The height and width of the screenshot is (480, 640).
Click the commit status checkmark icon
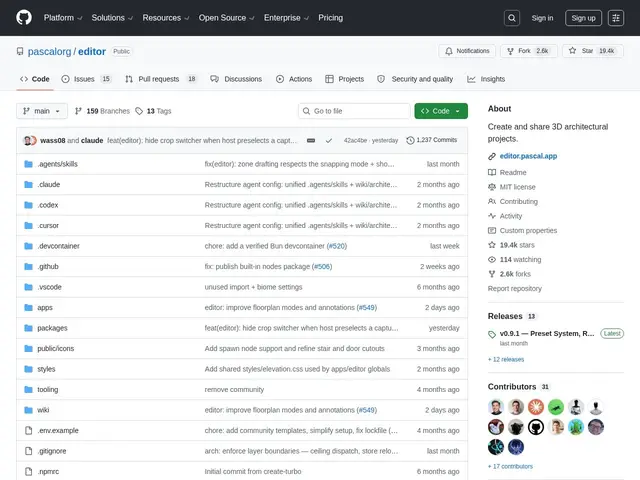click(x=329, y=140)
